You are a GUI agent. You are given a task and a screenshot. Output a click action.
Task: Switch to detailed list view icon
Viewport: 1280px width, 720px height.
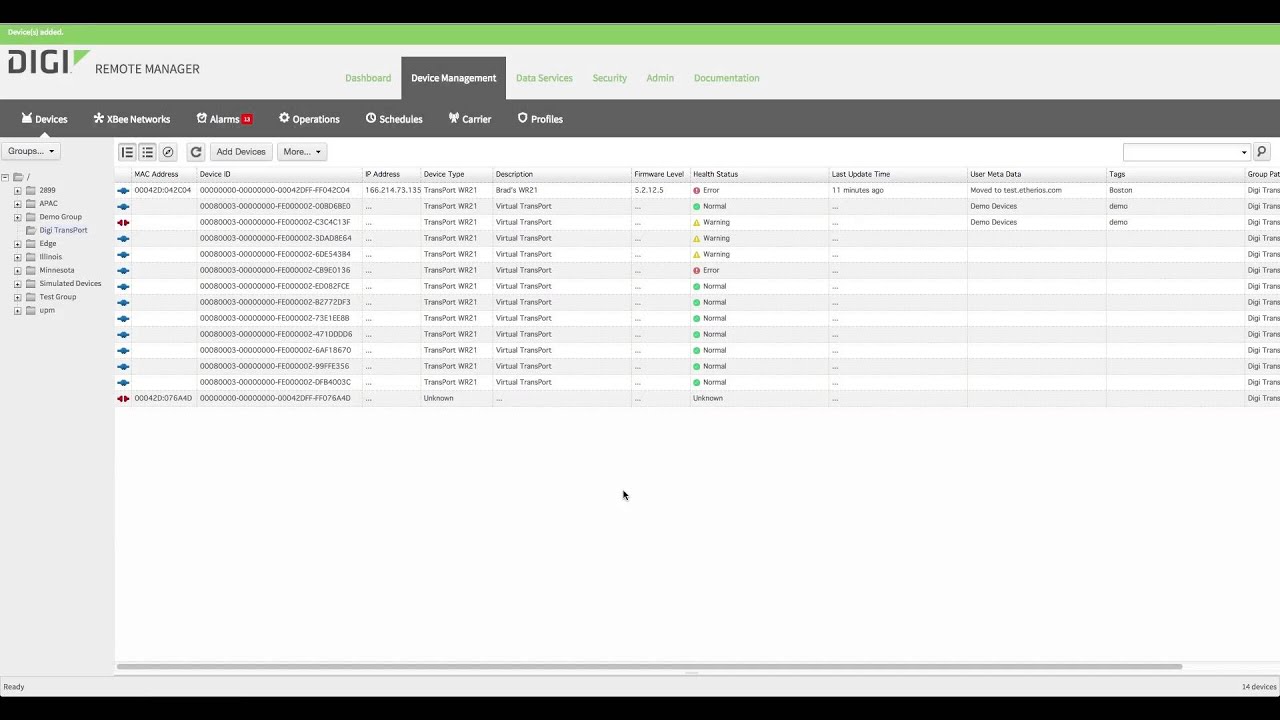127,152
